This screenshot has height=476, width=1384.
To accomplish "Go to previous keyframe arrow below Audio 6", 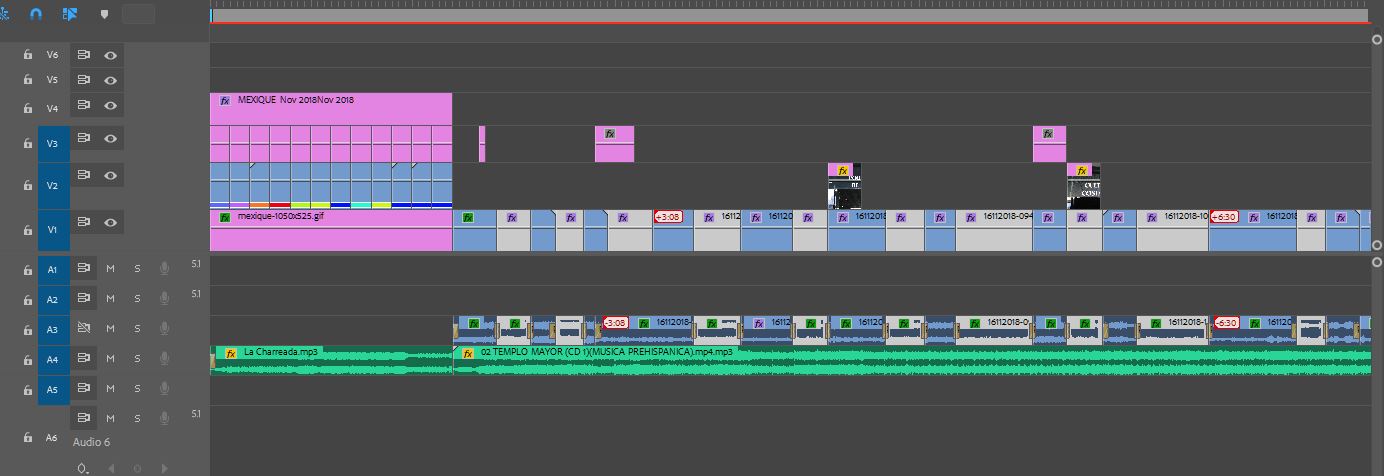I will coord(111,468).
